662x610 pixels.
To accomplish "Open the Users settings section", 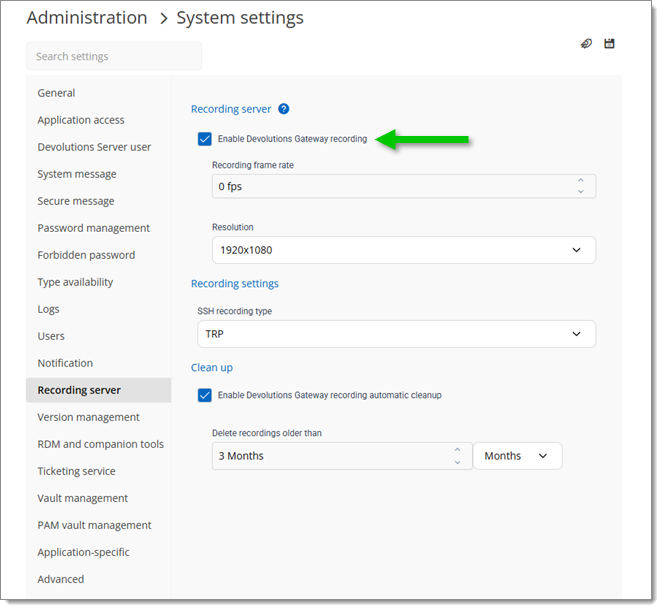I will click(98, 336).
